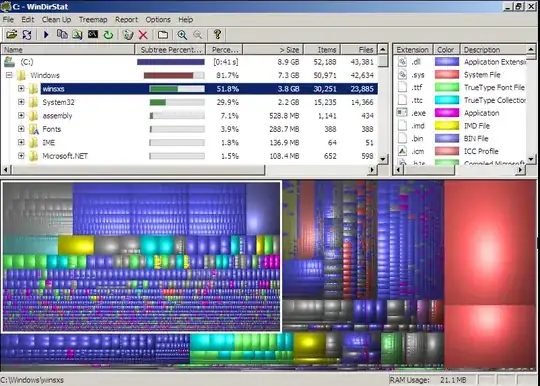
Task: Open the Treemap menu
Action: point(93,20)
